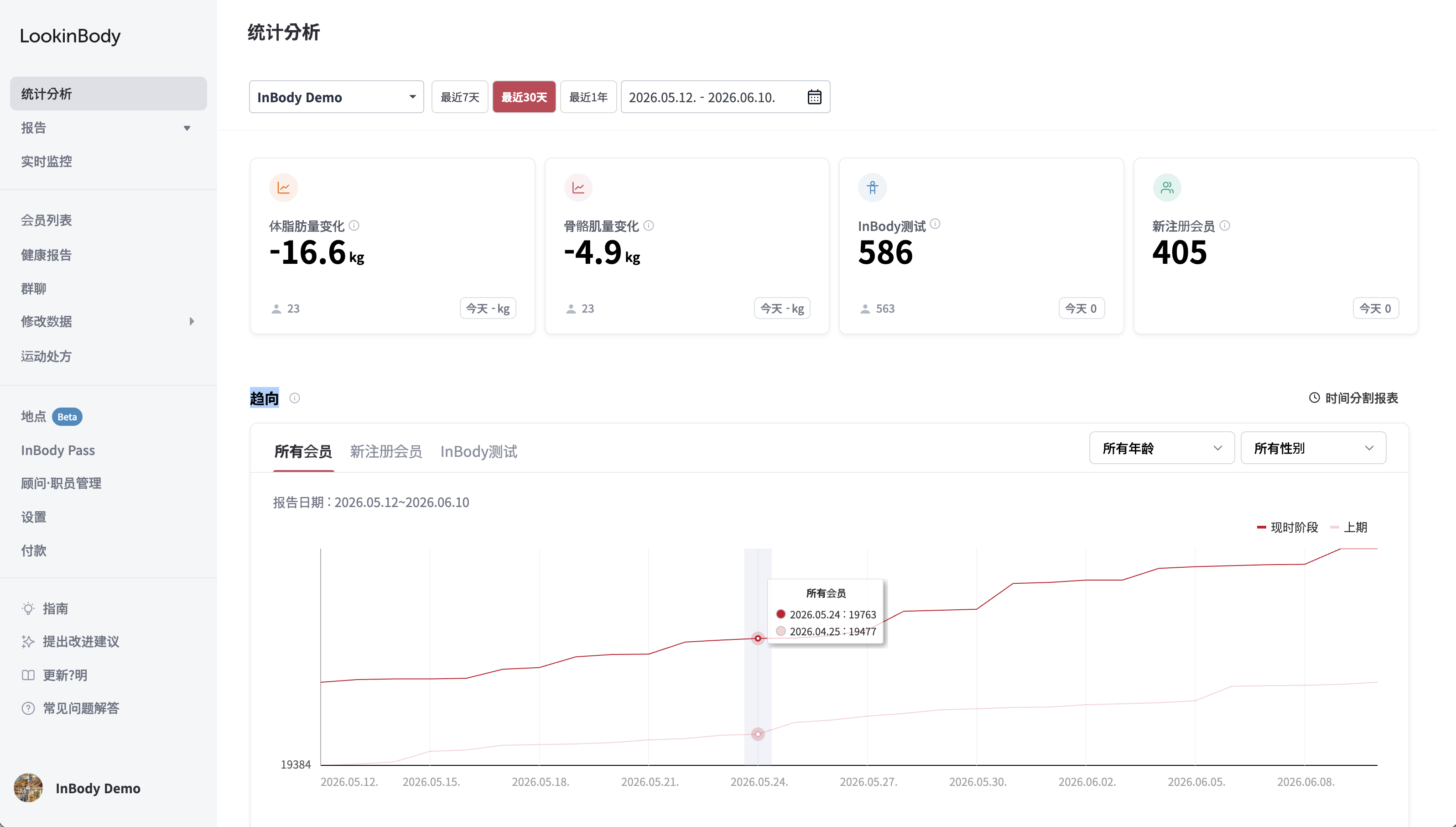The height and width of the screenshot is (827, 1456).
Task: Select the 最近7天 period option
Action: tap(460, 97)
